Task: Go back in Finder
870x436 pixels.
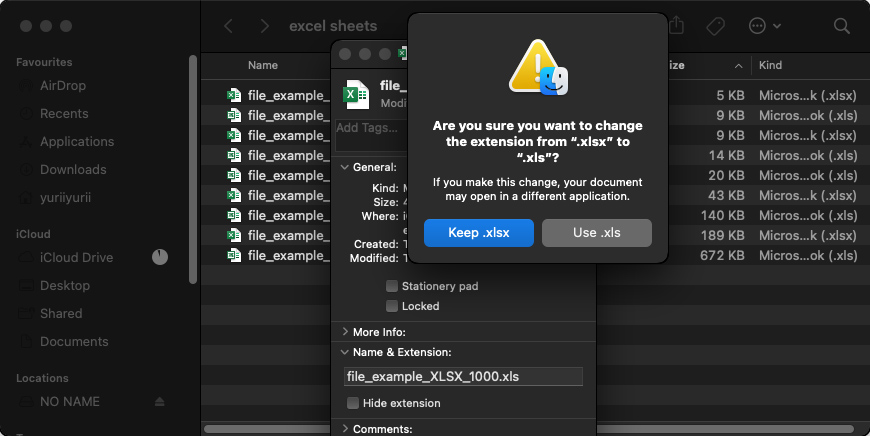Action: pos(228,26)
